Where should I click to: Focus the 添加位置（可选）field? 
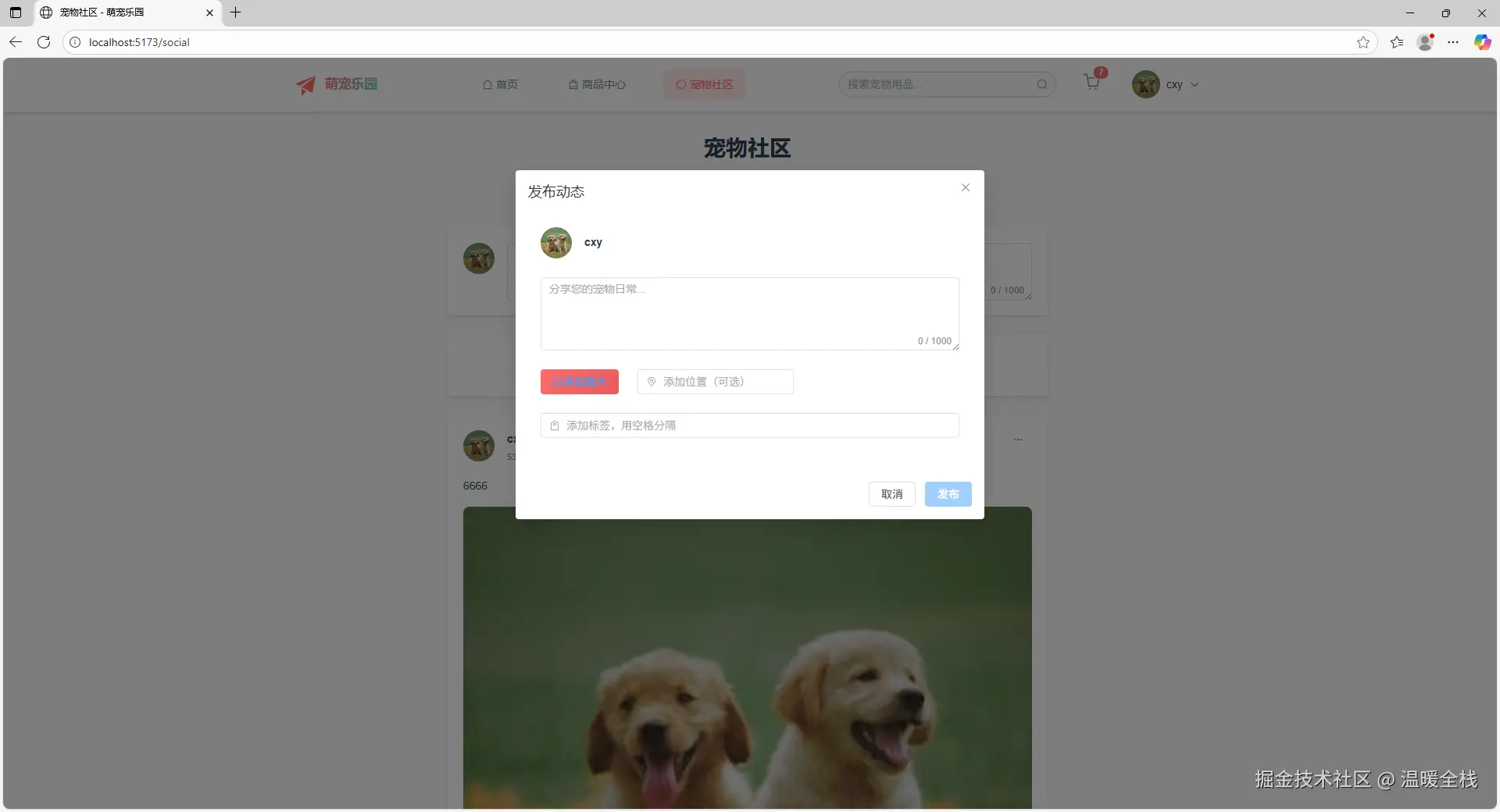716,382
